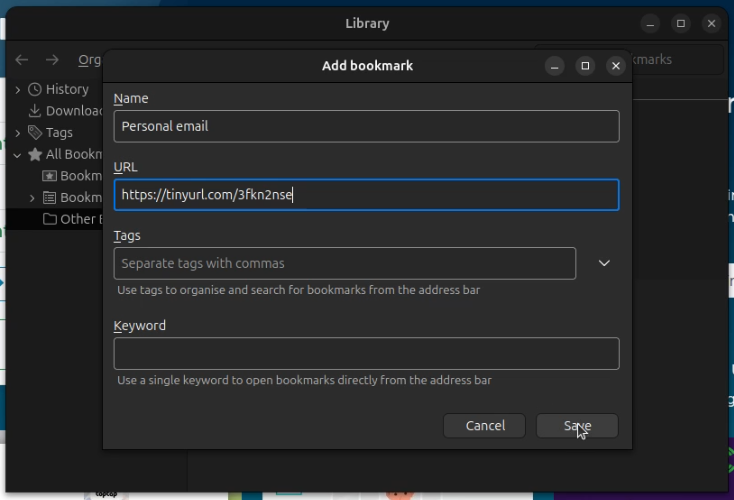This screenshot has width=734, height=500.
Task: Click the History clock icon
Action: click(35, 89)
